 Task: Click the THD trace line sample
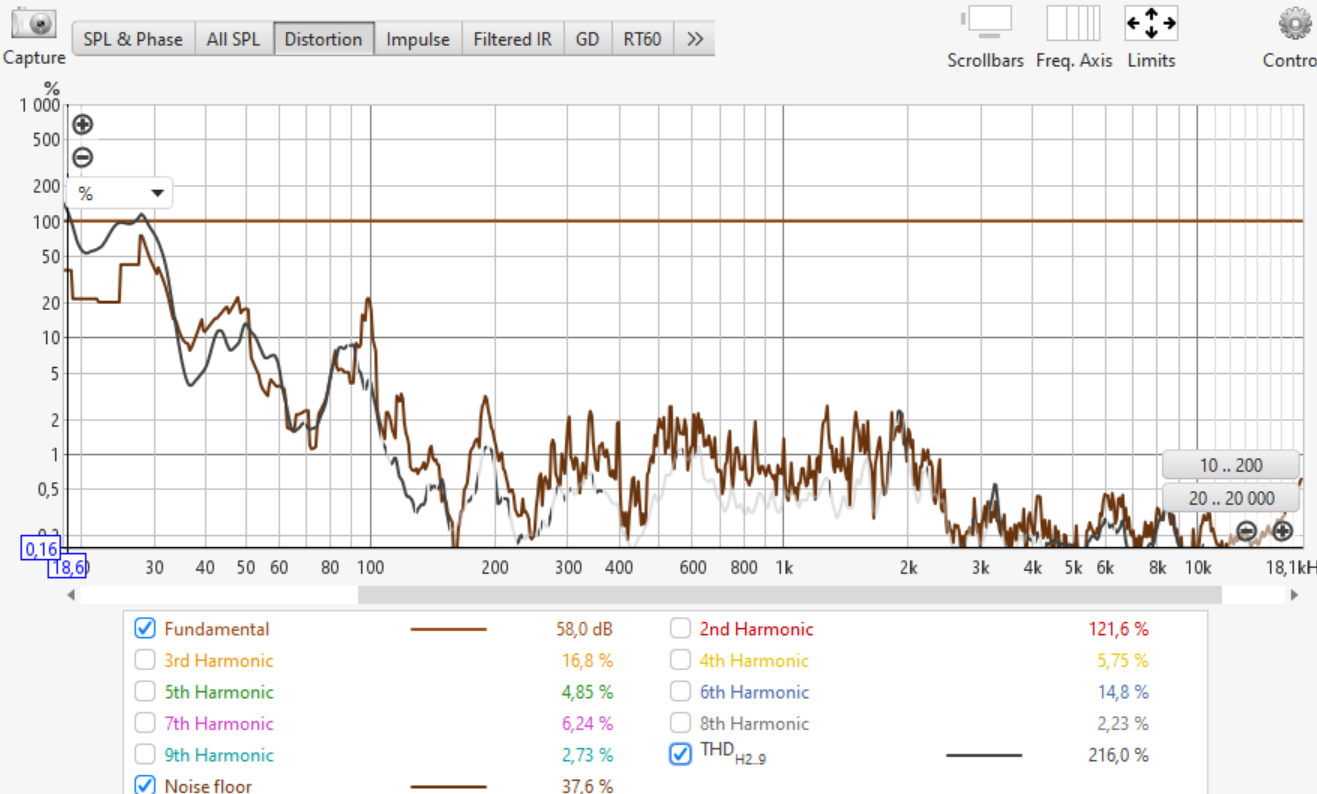pyautogui.click(x=984, y=756)
